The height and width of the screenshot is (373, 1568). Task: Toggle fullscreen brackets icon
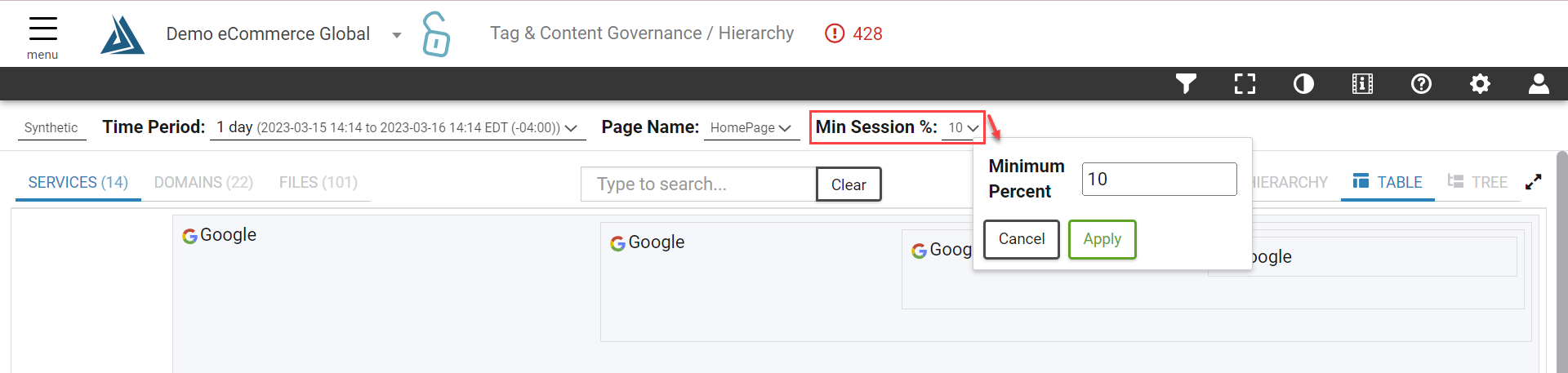point(1245,83)
